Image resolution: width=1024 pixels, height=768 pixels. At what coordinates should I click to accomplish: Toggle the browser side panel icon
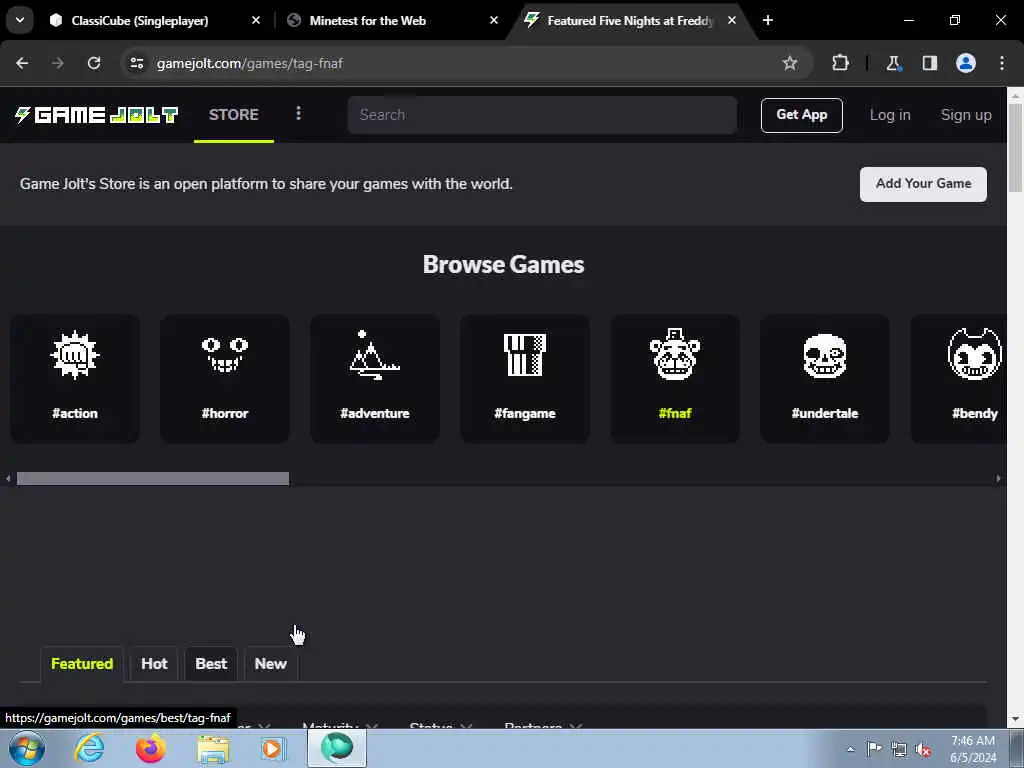(930, 63)
